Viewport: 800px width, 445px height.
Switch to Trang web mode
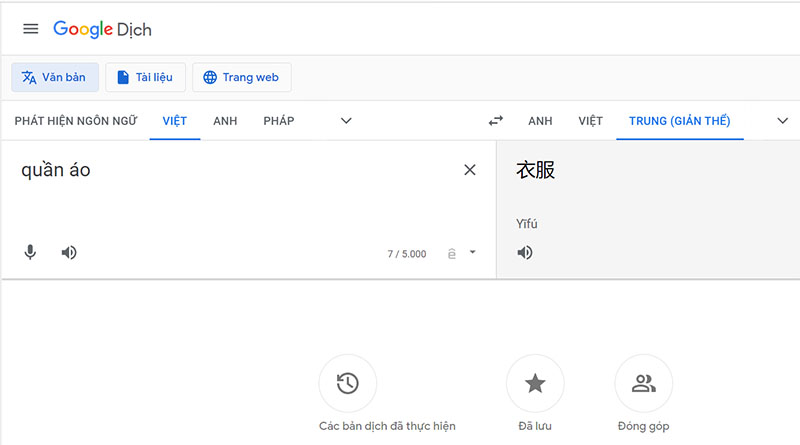pos(241,77)
